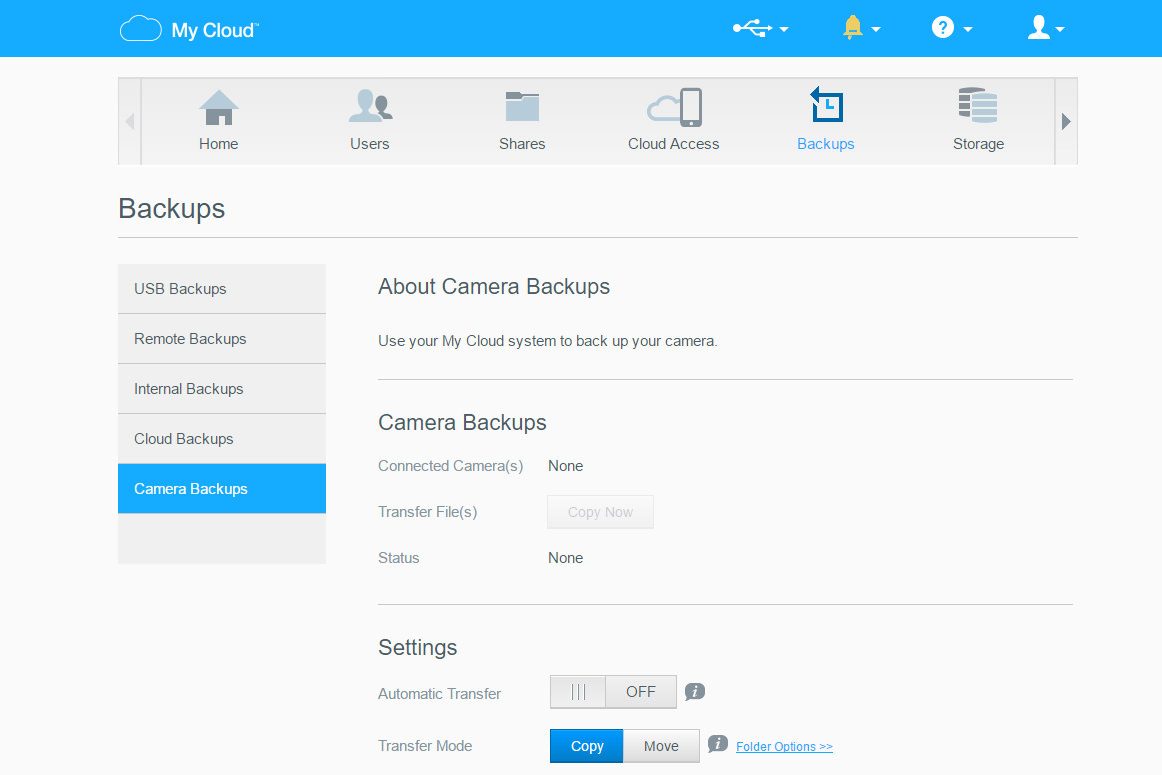Click the Copy Now button
The image size is (1162, 775).
(x=600, y=512)
